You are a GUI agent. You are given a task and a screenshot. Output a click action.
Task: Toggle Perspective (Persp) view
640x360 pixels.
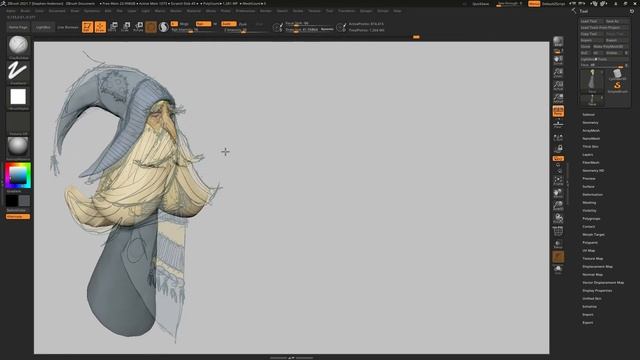[558, 111]
